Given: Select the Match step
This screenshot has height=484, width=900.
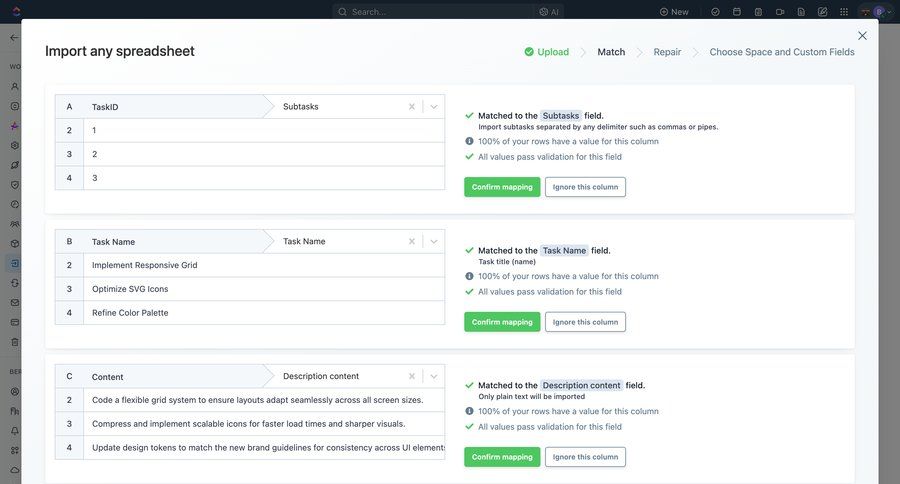Looking at the screenshot, I should (611, 52).
